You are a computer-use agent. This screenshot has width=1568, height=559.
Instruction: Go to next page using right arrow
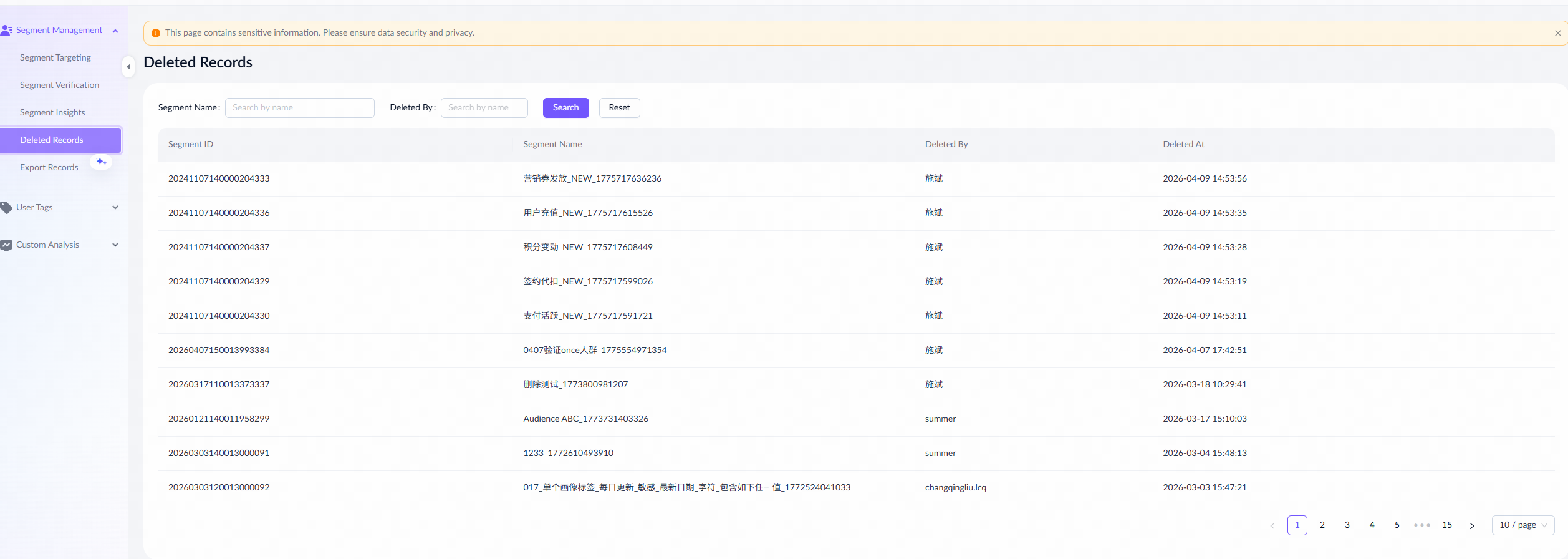coord(1472,525)
